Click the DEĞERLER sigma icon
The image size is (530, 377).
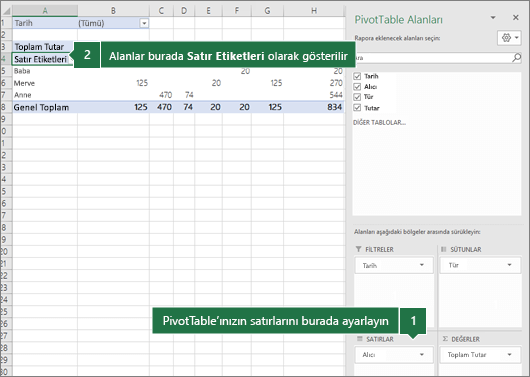(445, 338)
